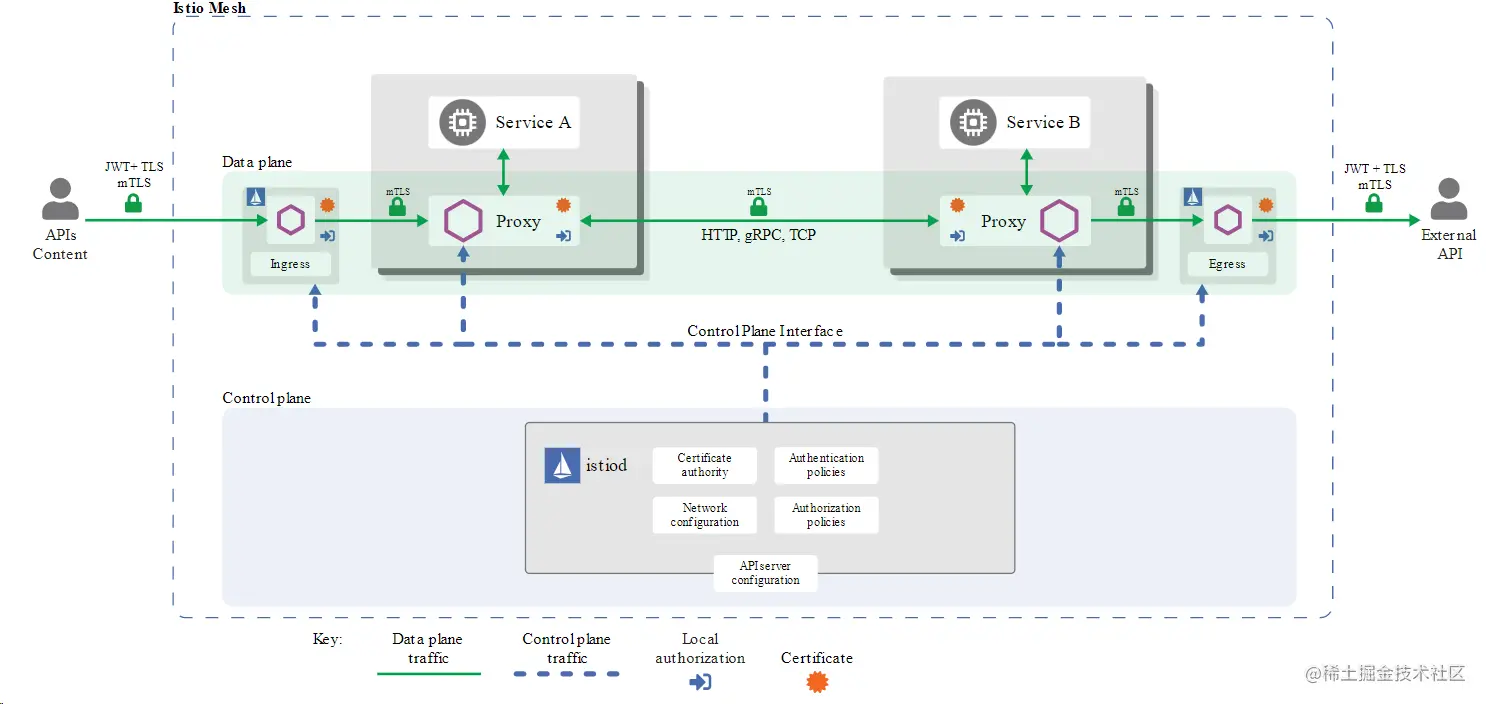Click the Certificate legend text
1486x704 pixels.
[817, 658]
